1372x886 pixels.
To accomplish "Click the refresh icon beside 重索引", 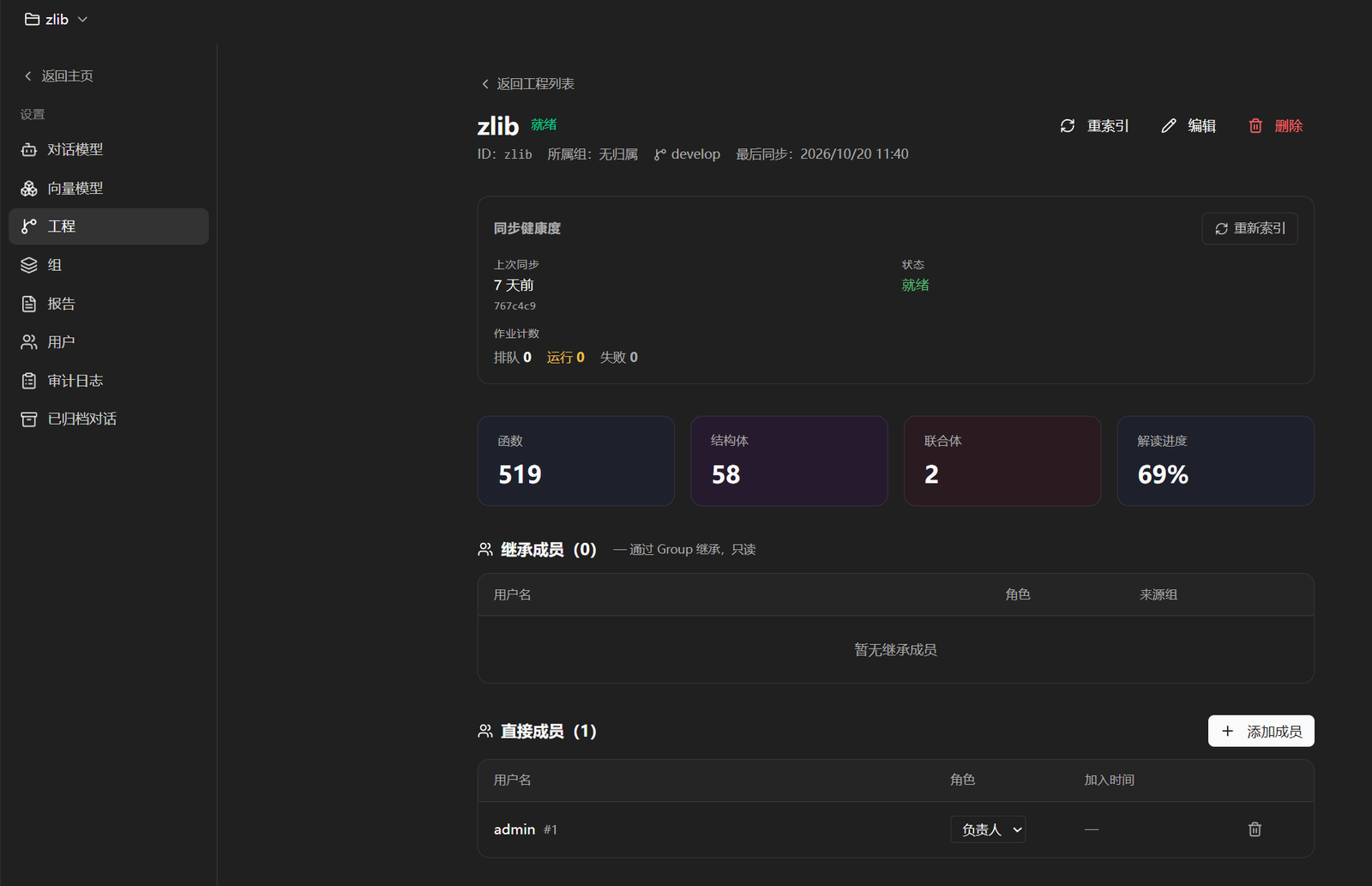I will (1068, 126).
